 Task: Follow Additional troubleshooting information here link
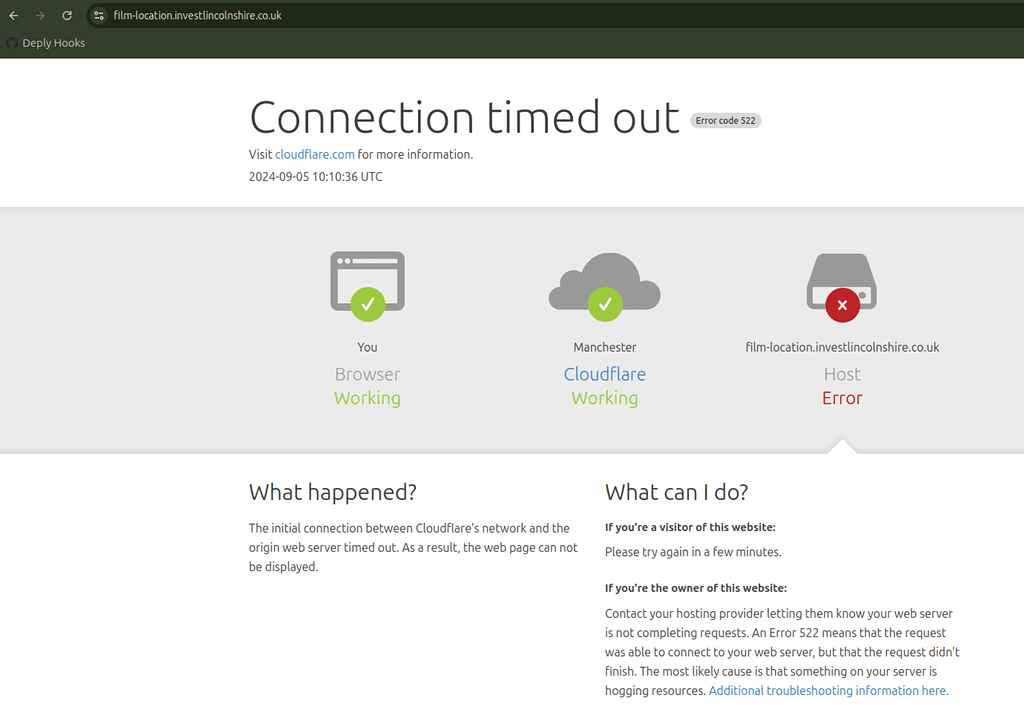pos(828,690)
